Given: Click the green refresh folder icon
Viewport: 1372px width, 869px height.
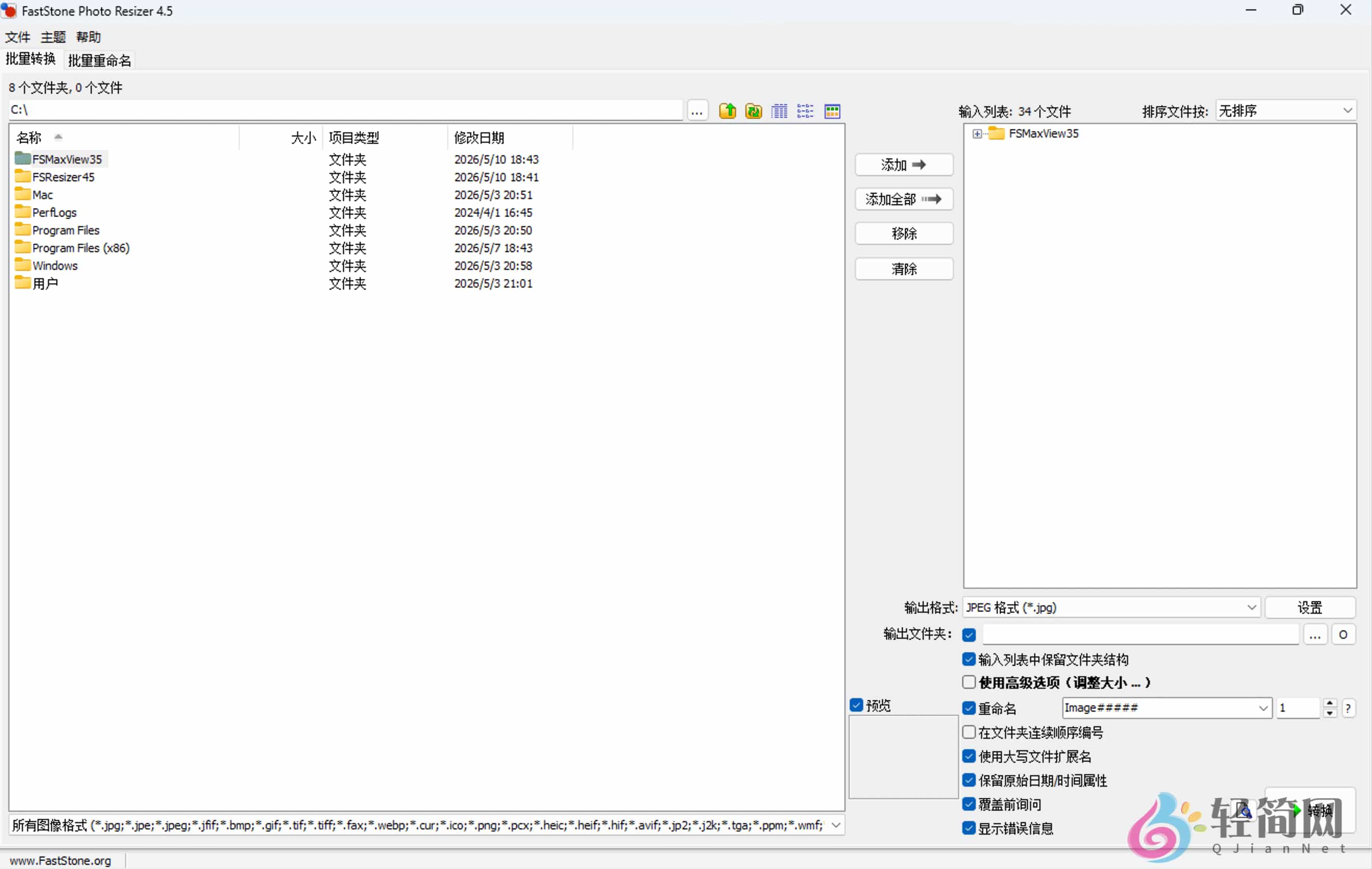Looking at the screenshot, I should (x=753, y=111).
